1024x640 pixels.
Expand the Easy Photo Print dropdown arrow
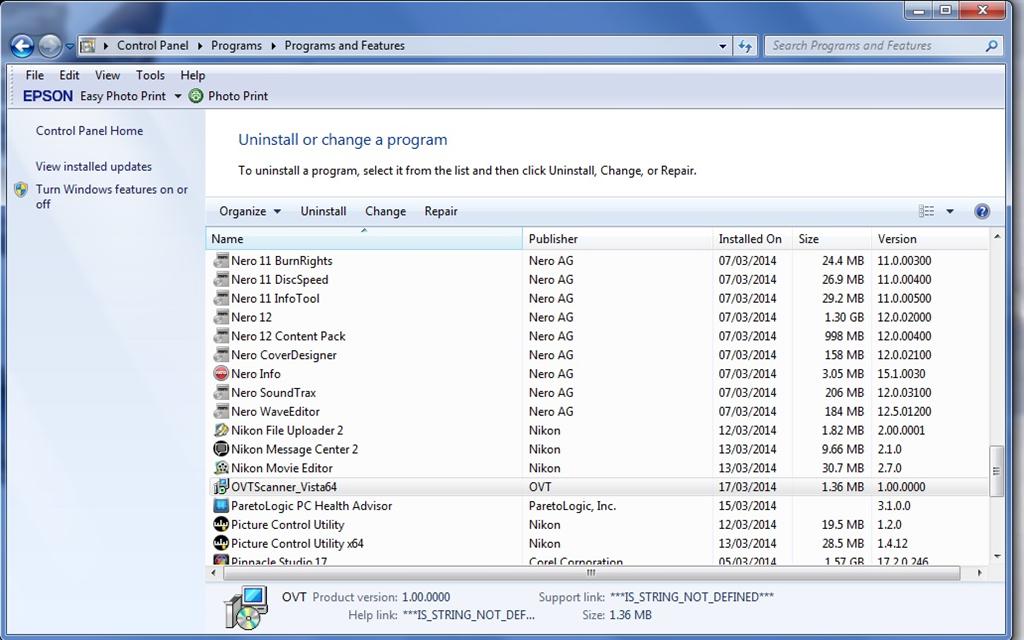click(x=178, y=96)
